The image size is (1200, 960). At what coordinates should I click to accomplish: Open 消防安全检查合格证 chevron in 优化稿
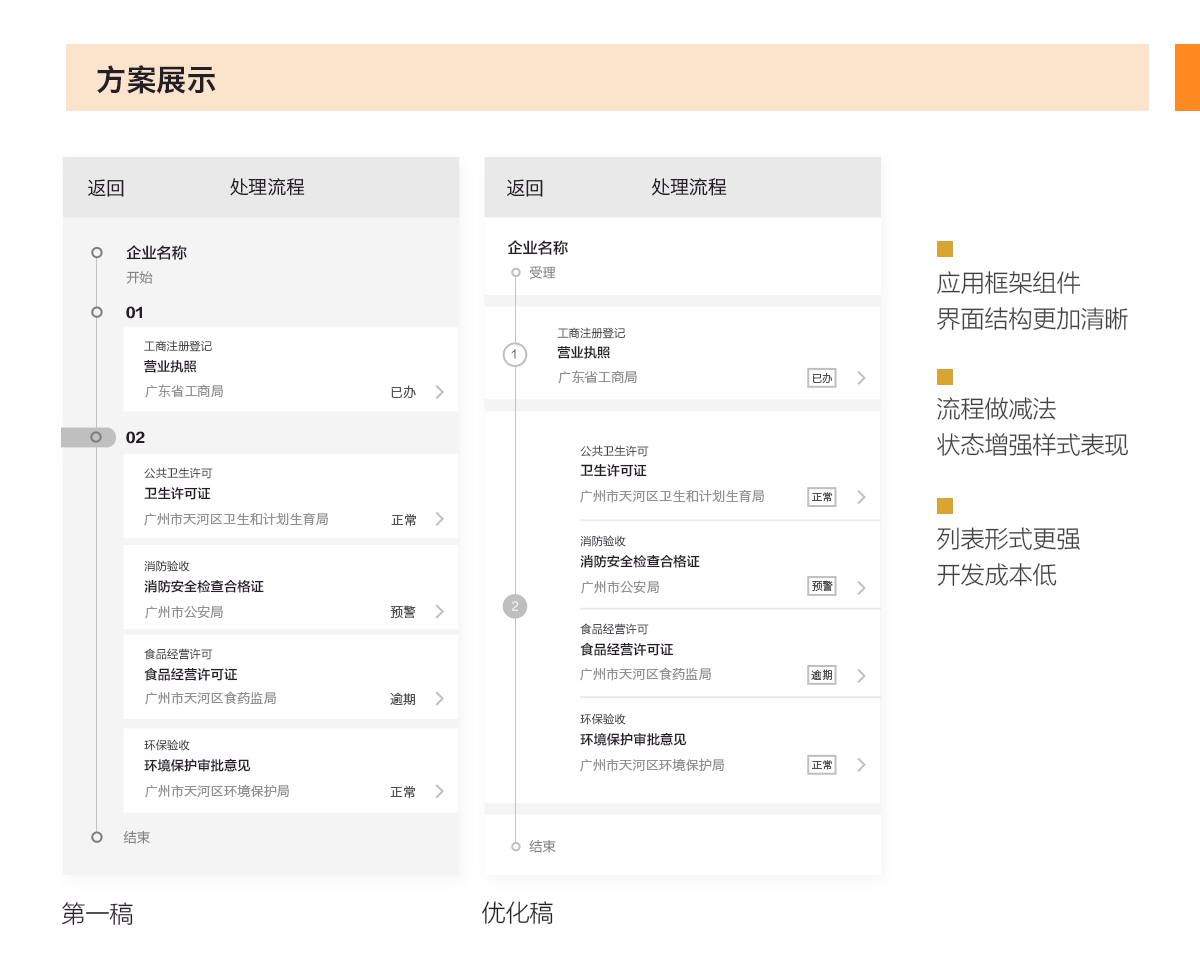pyautogui.click(x=861, y=587)
